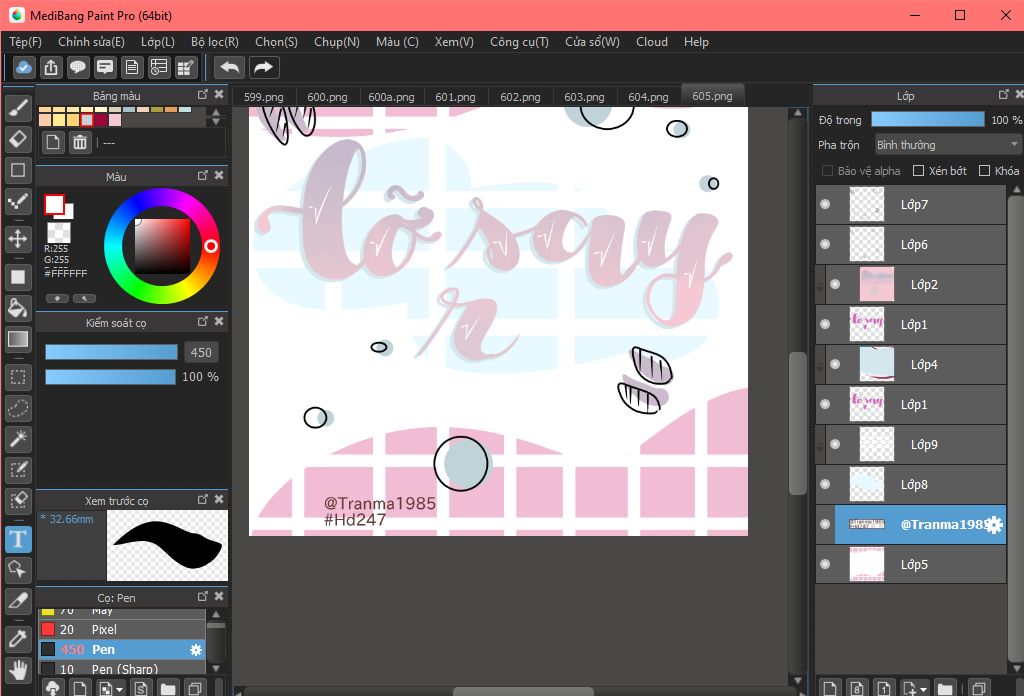
Task: Switch to the 604.png tab
Action: (648, 97)
